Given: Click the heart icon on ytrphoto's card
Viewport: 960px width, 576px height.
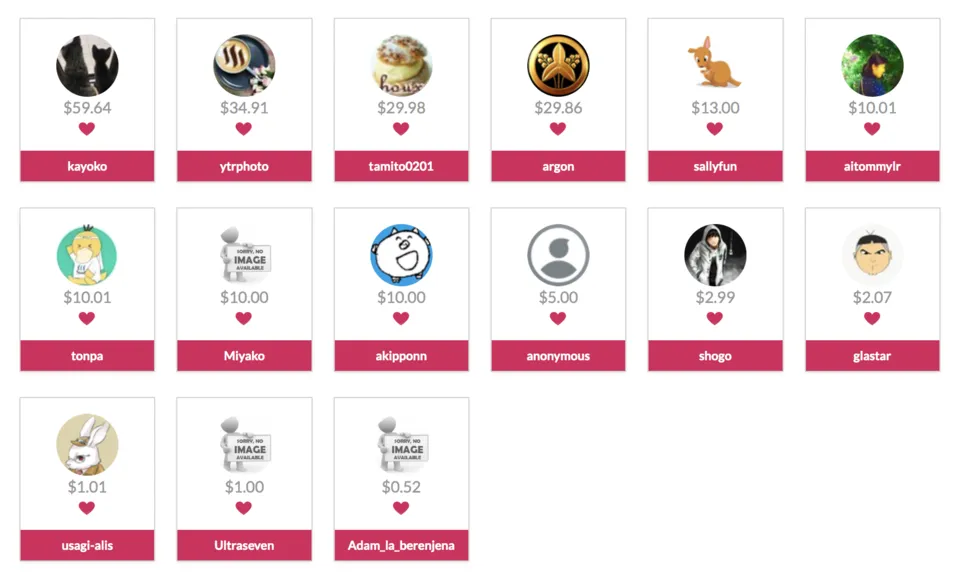Looking at the screenshot, I should (244, 129).
